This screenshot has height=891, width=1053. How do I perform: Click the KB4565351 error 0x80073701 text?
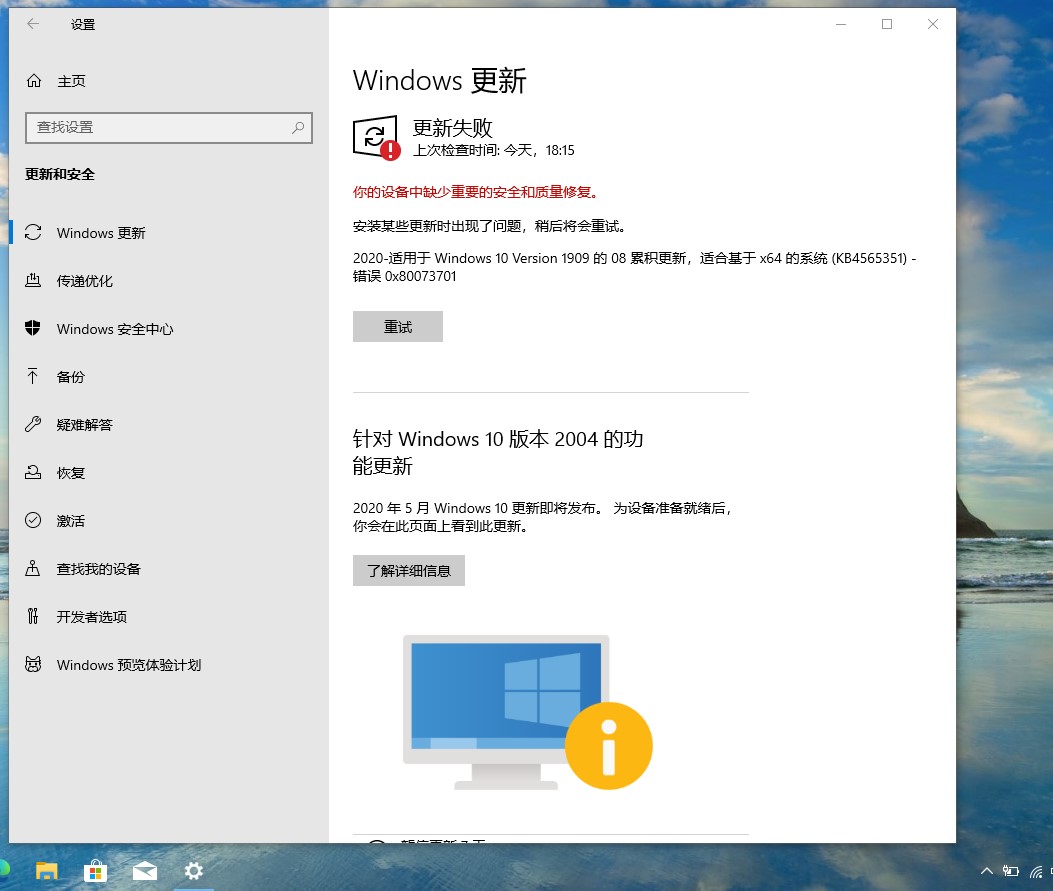[x=635, y=267]
